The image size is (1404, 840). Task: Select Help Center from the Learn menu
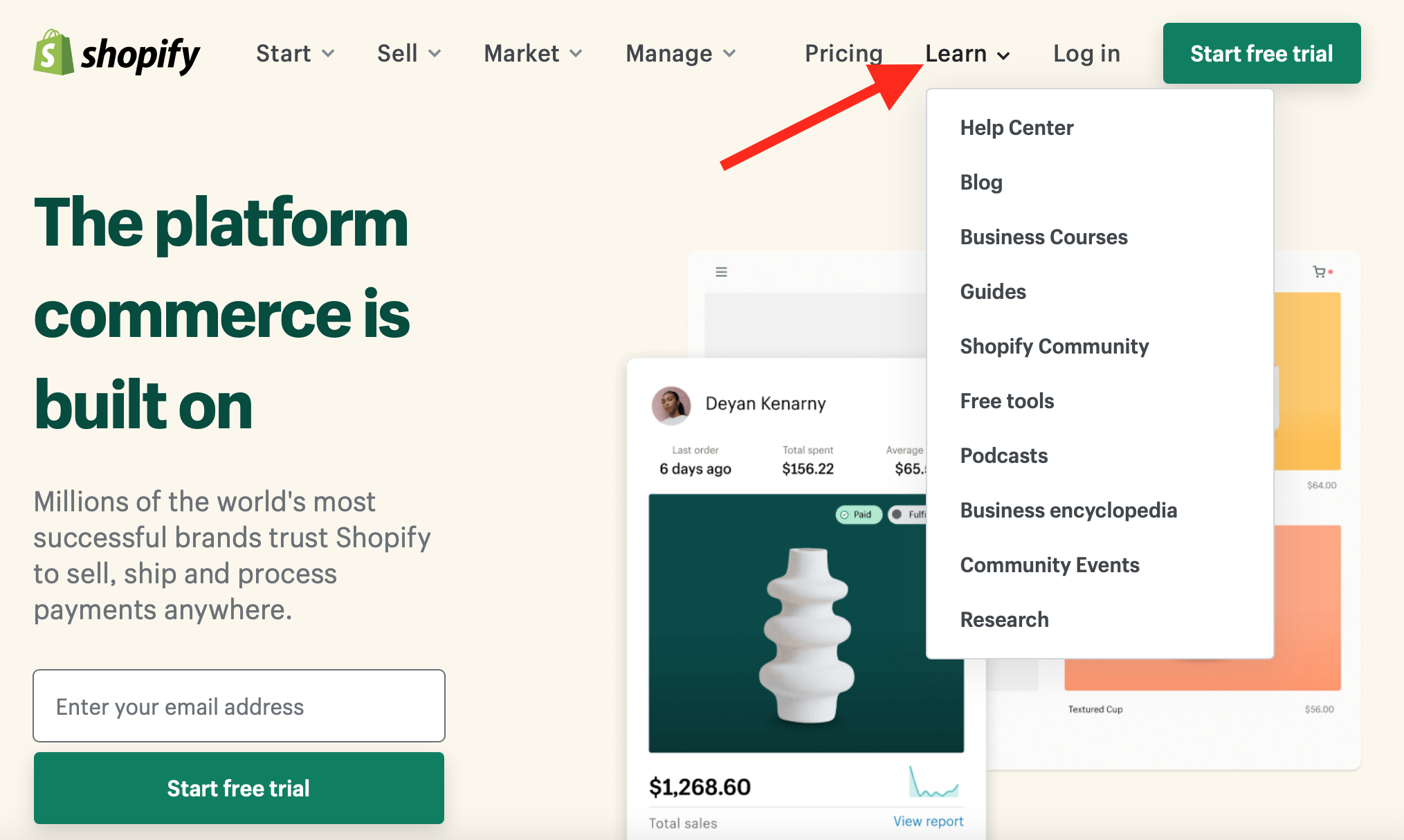click(x=1016, y=127)
